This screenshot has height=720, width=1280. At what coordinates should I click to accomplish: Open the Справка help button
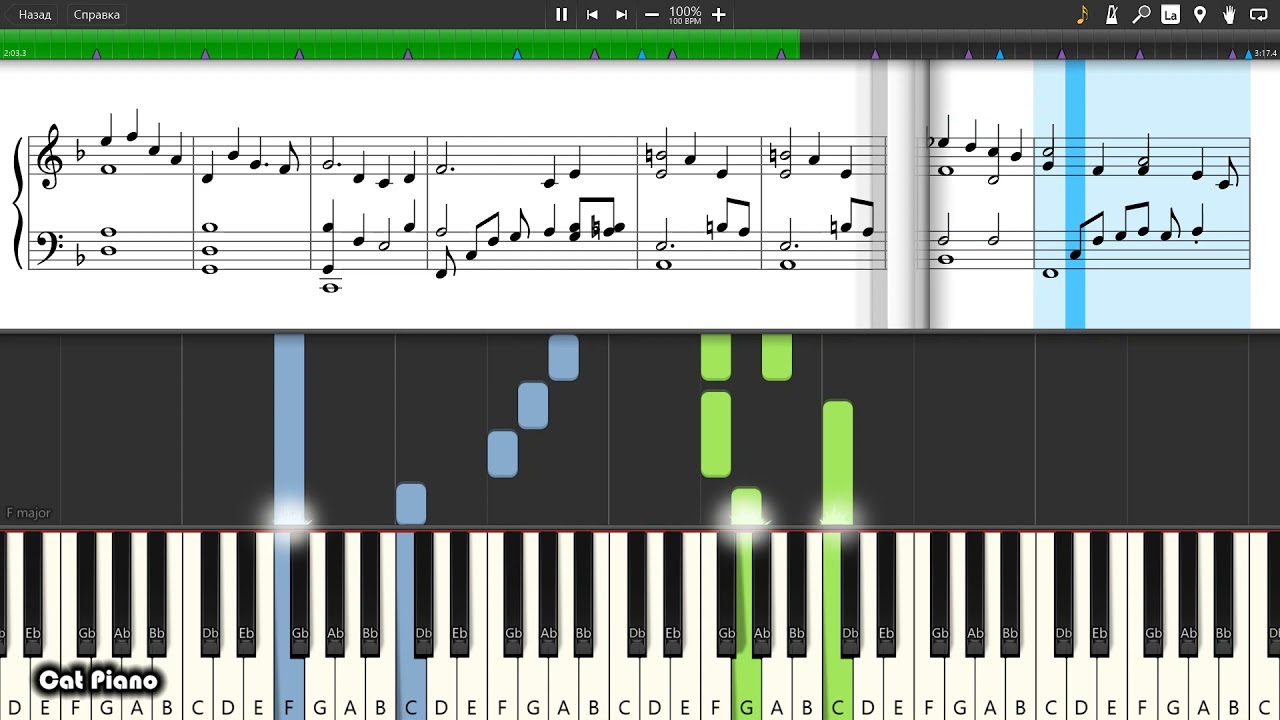96,15
